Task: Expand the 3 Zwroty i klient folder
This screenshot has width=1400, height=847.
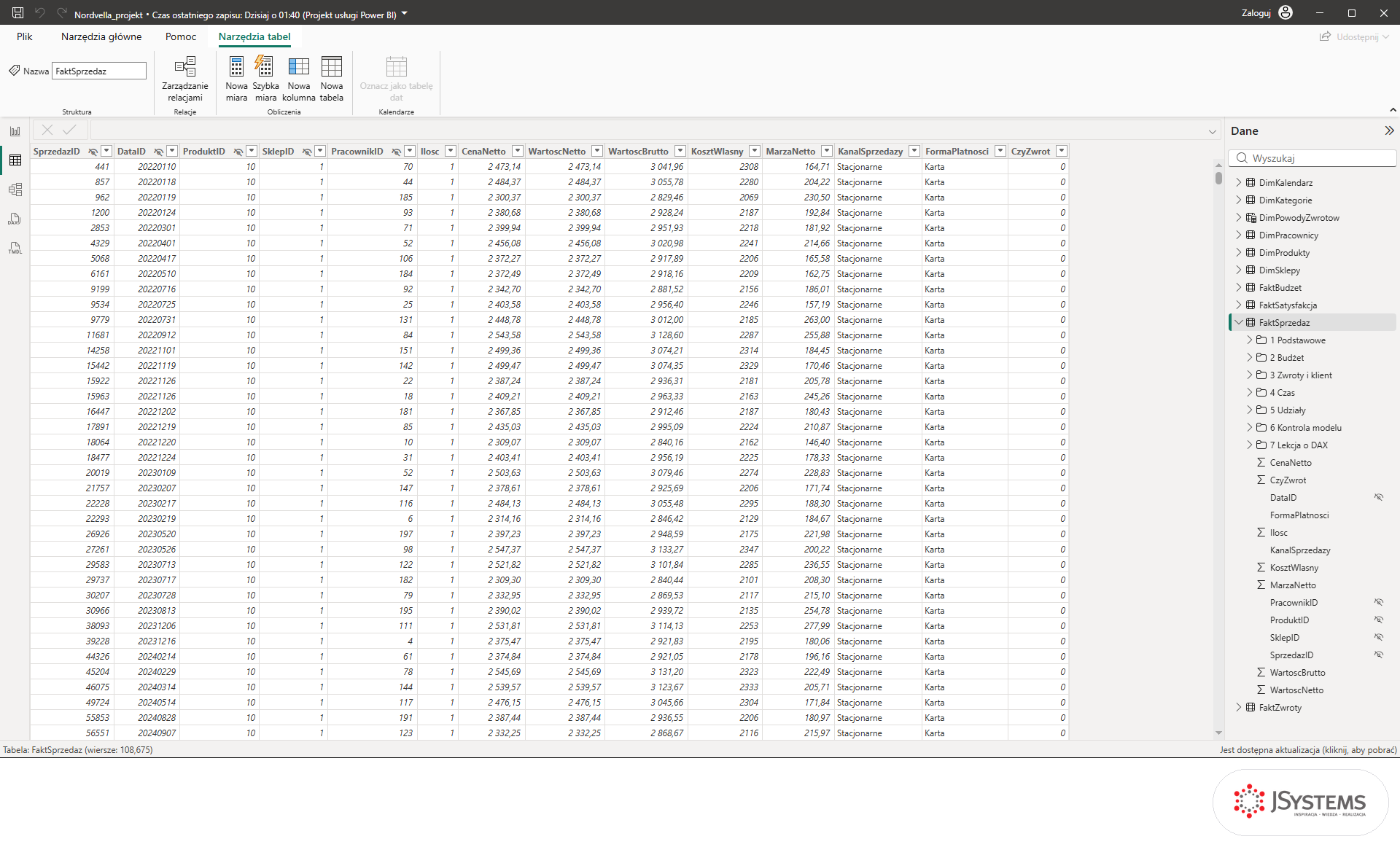Action: (1249, 375)
